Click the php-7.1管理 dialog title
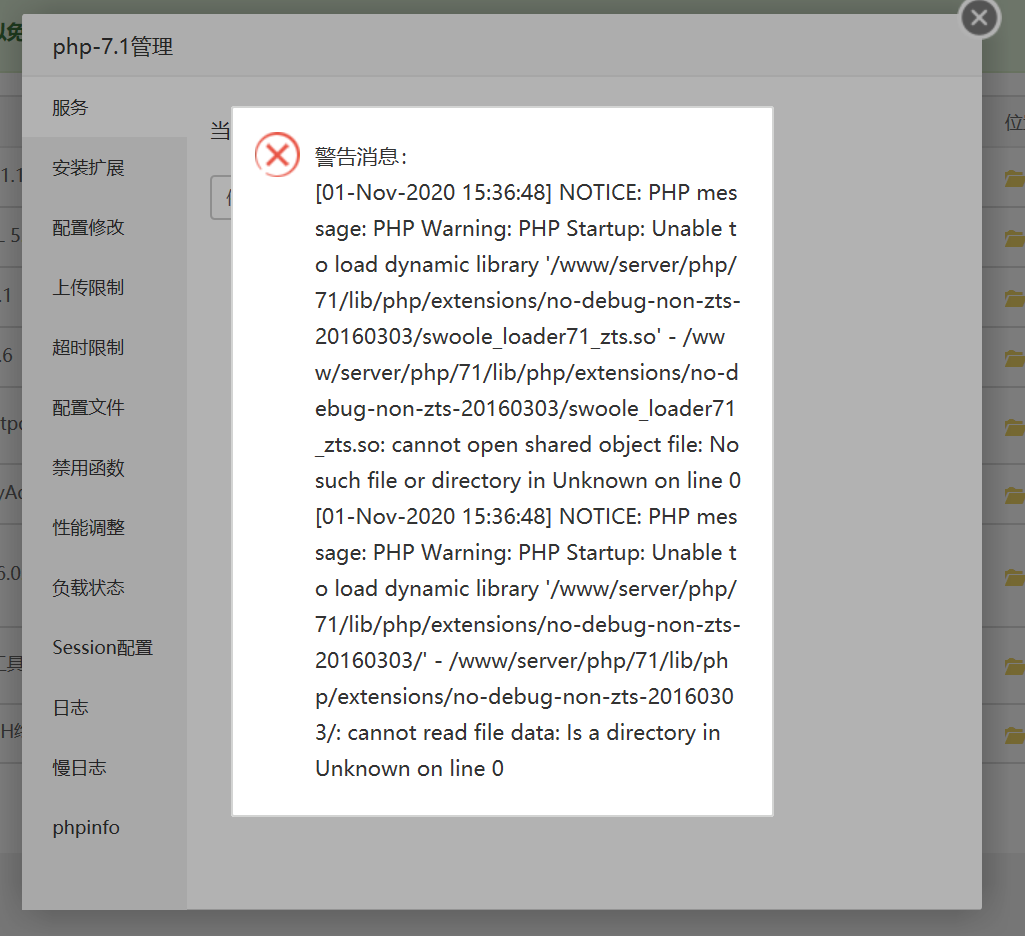 (x=113, y=47)
